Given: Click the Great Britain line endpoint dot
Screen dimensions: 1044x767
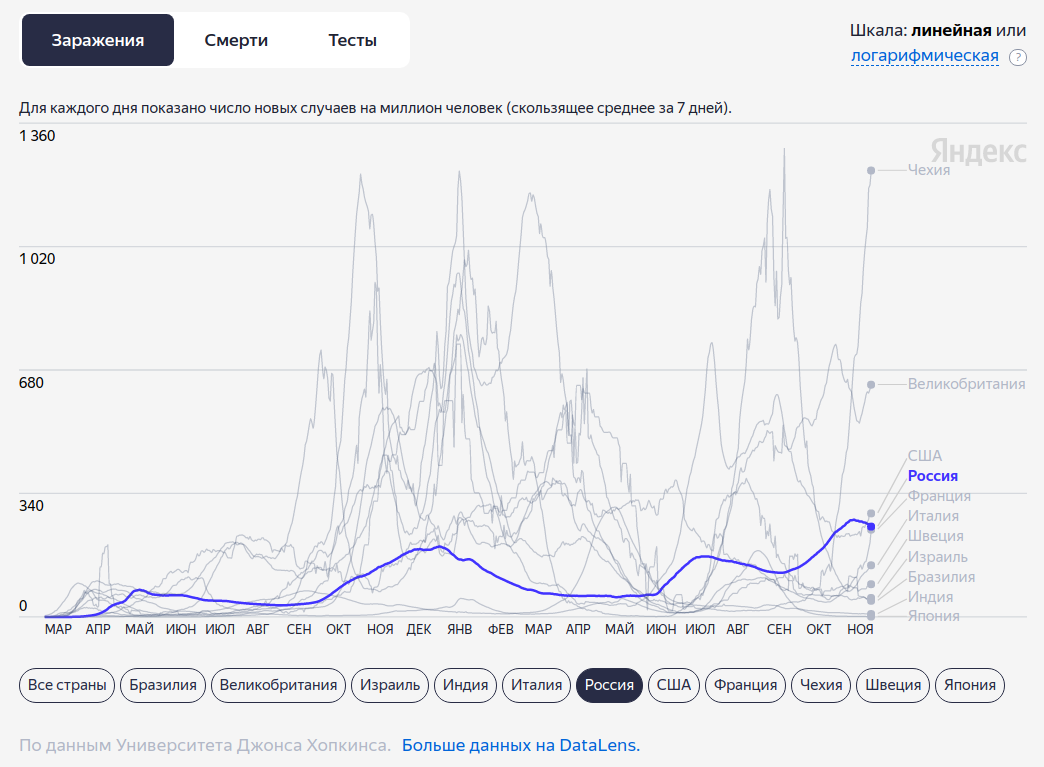Looking at the screenshot, I should 871,384.
